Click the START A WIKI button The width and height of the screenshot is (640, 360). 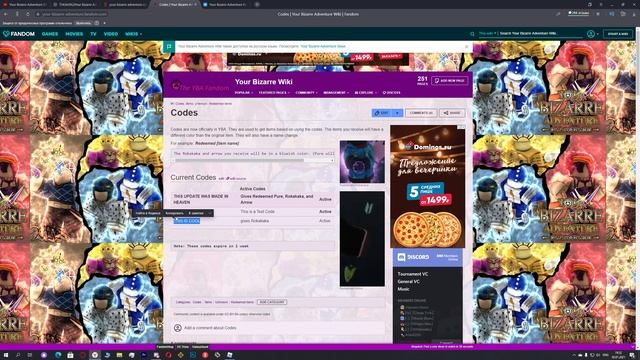tap(618, 34)
